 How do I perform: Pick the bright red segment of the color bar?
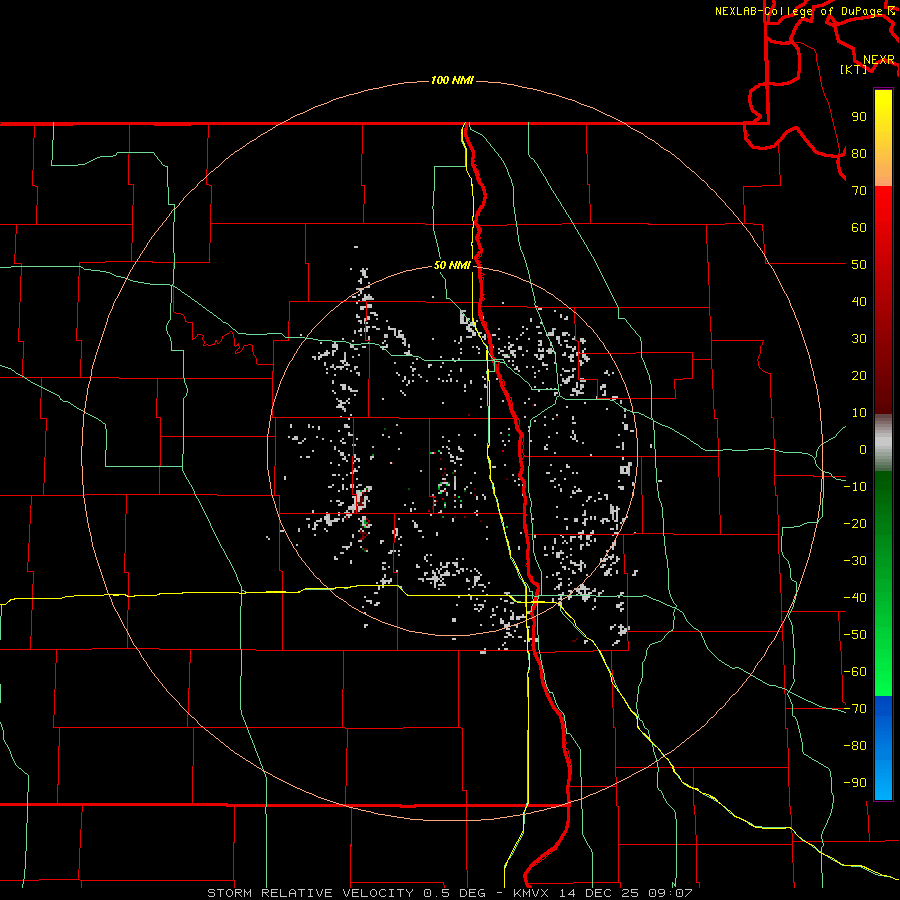click(x=883, y=230)
